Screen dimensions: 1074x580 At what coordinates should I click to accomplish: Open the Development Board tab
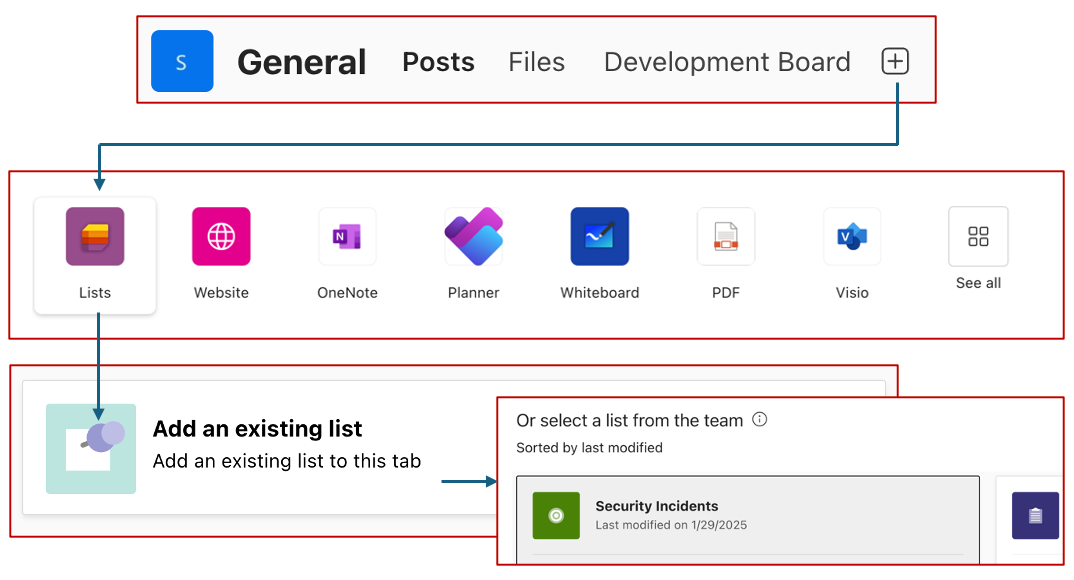(x=727, y=62)
